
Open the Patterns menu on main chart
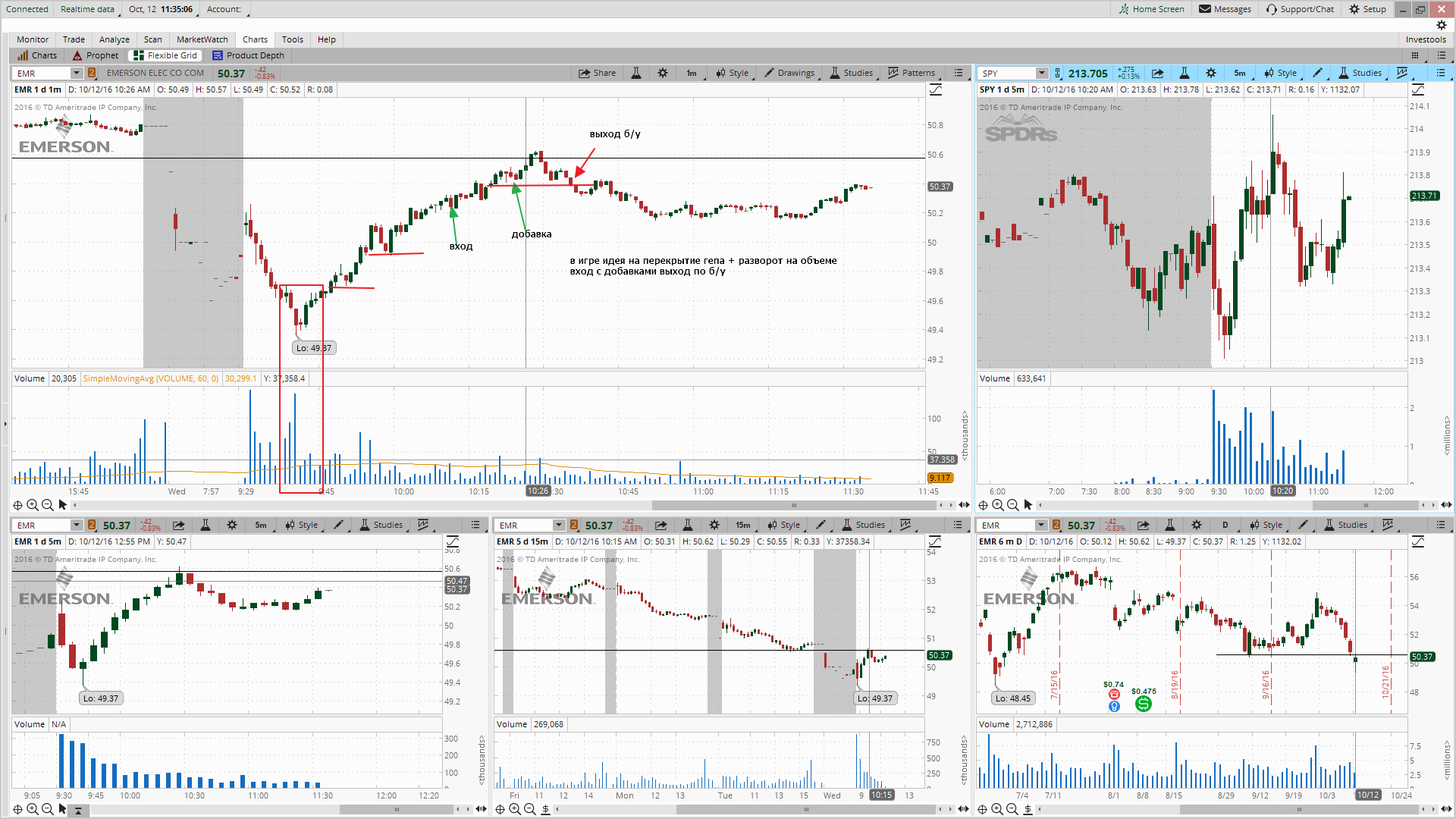click(912, 73)
